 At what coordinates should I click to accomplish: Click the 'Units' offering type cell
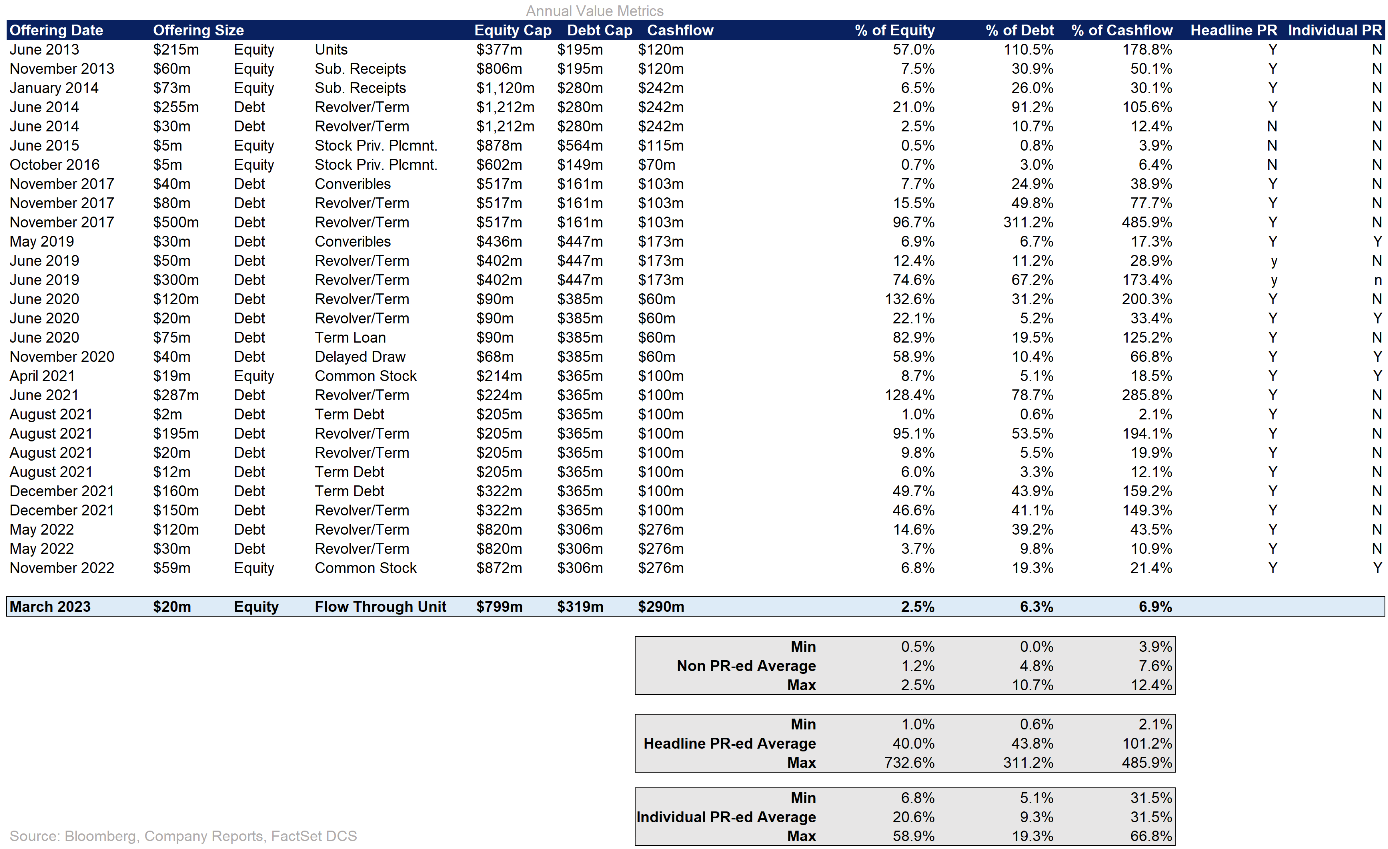(331, 49)
